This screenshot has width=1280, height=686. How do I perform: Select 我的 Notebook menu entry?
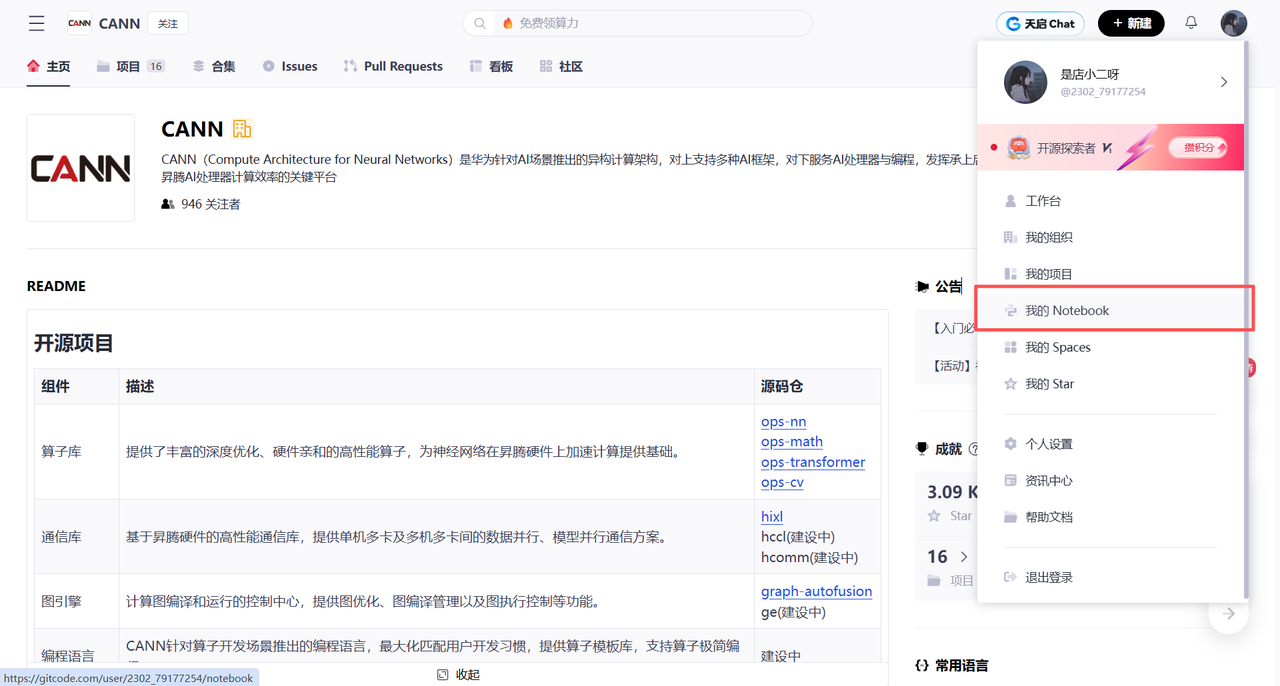tap(1110, 310)
